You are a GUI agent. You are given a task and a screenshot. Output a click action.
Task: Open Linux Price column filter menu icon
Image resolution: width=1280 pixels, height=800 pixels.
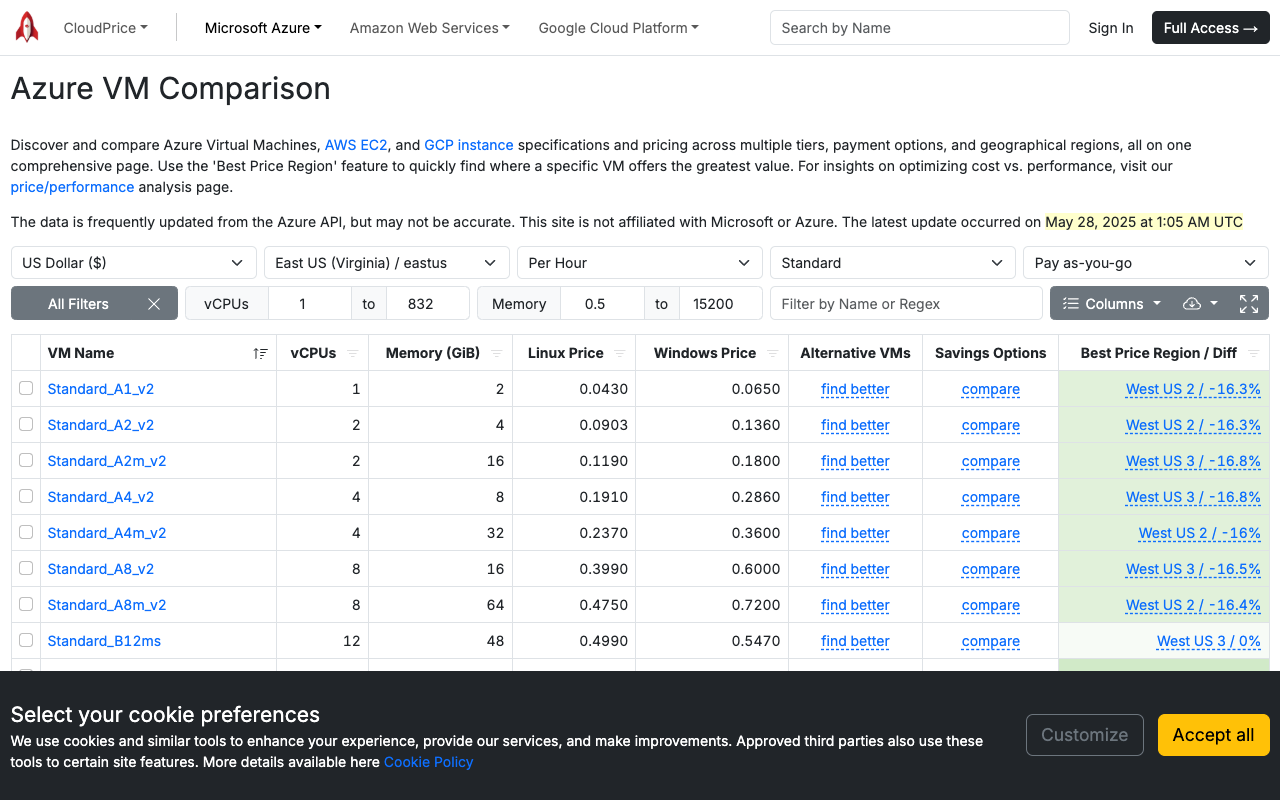coord(620,353)
